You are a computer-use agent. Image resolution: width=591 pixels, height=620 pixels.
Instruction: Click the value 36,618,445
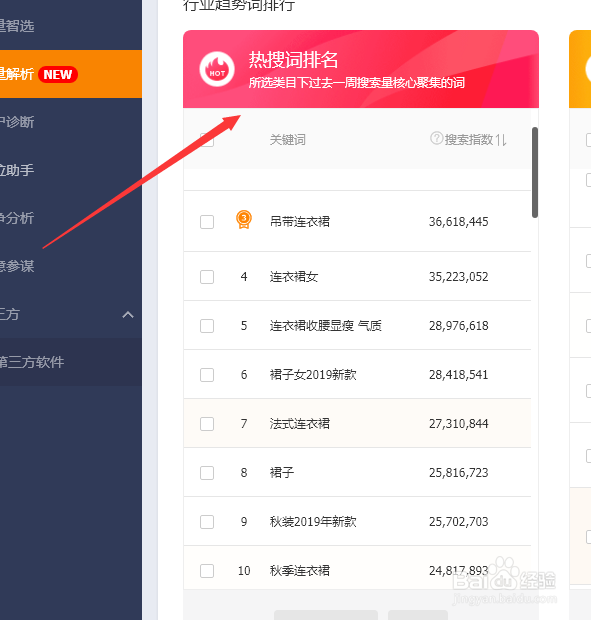pos(459,222)
